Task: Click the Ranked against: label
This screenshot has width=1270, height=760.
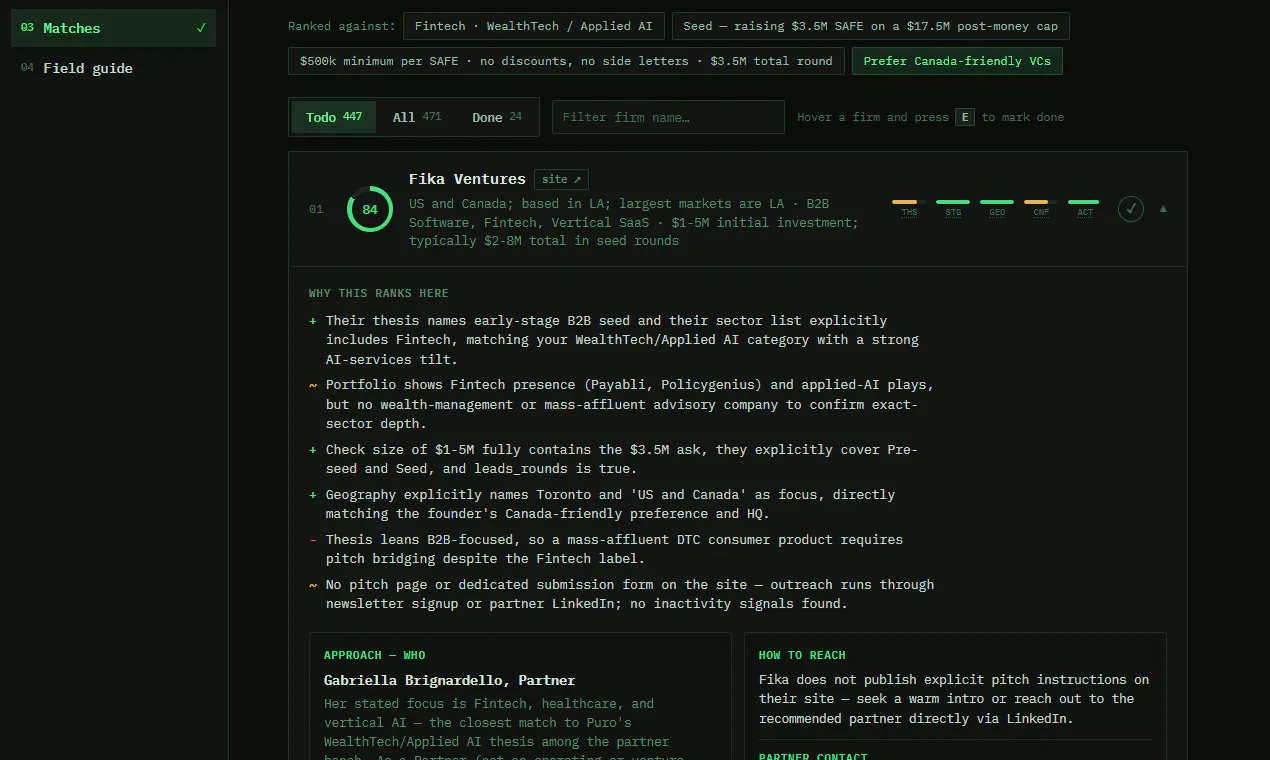Action: [x=342, y=26]
